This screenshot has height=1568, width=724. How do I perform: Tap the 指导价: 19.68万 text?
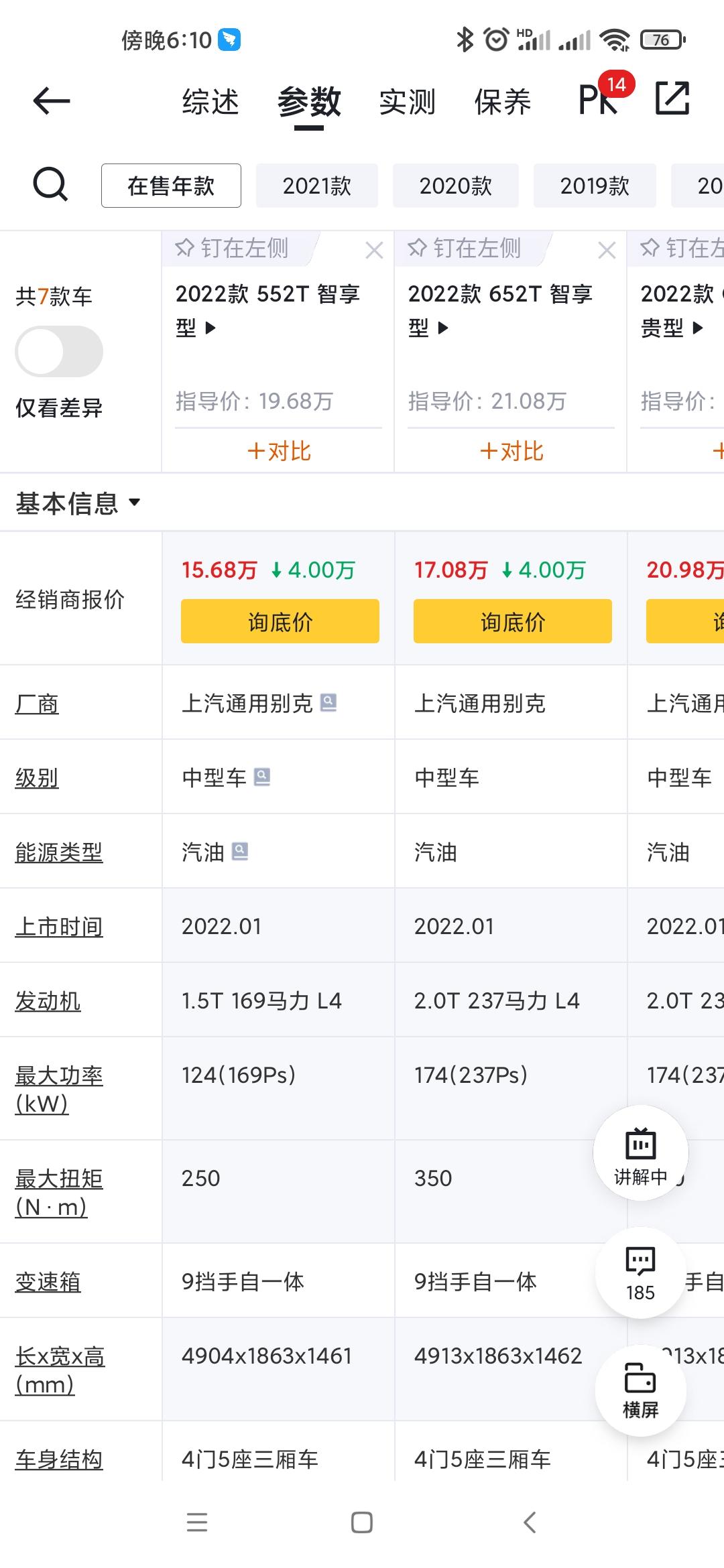coord(254,401)
